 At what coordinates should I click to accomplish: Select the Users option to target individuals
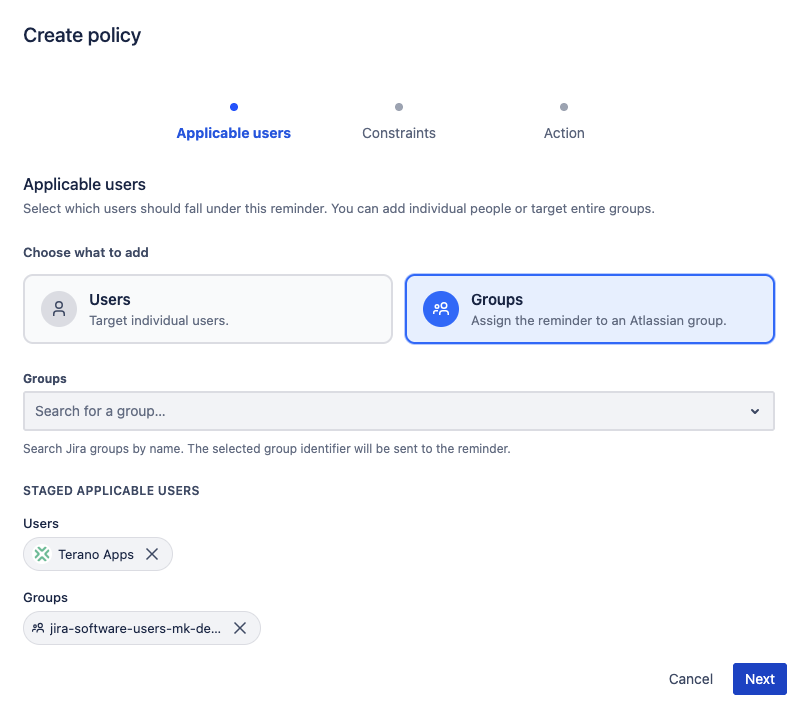pos(207,309)
